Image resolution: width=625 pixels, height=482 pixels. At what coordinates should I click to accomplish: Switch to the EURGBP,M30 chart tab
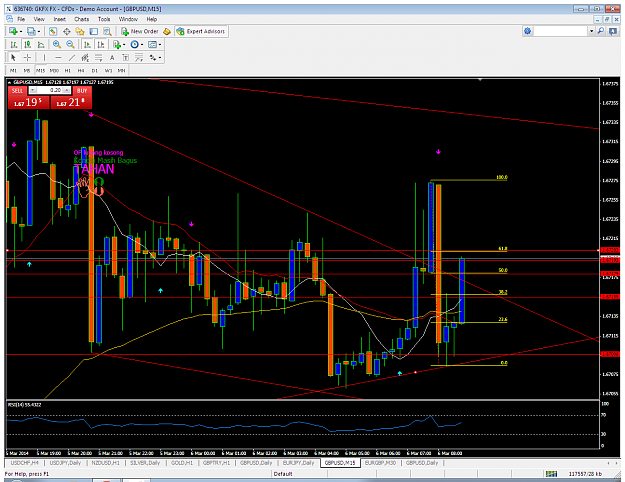(380, 463)
